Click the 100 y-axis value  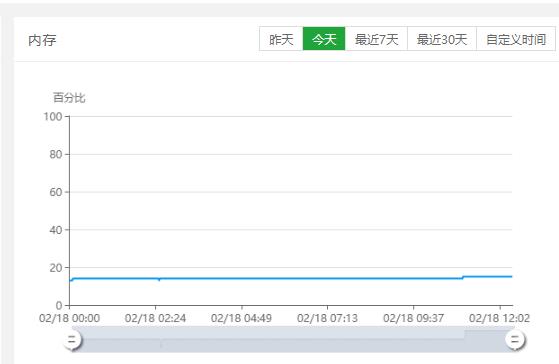click(53, 117)
